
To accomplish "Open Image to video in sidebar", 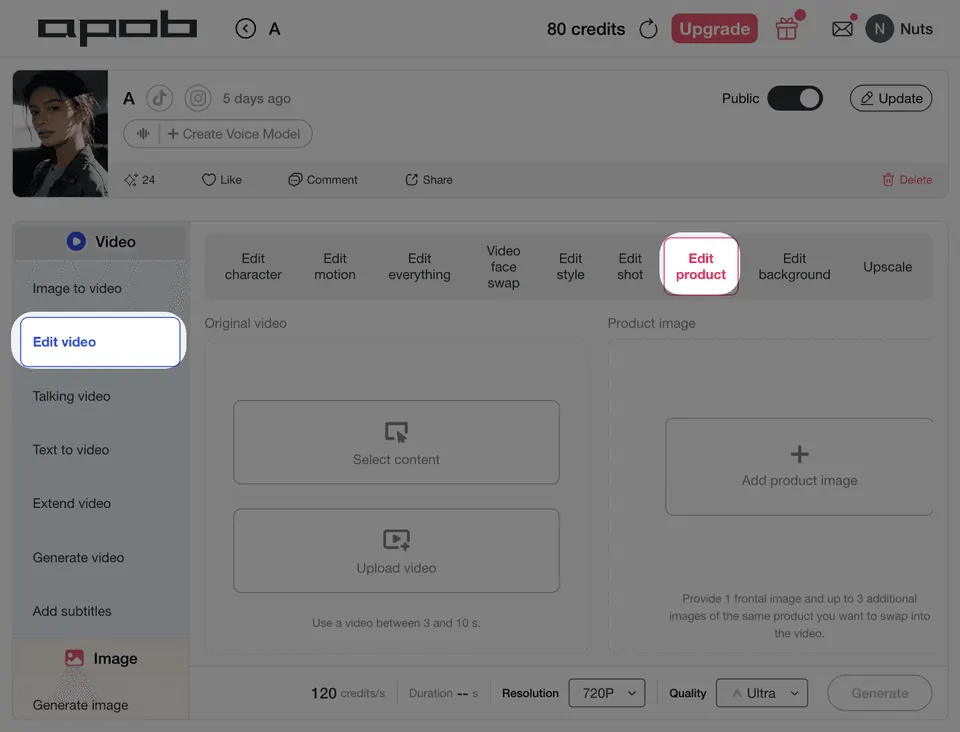I will coord(77,288).
